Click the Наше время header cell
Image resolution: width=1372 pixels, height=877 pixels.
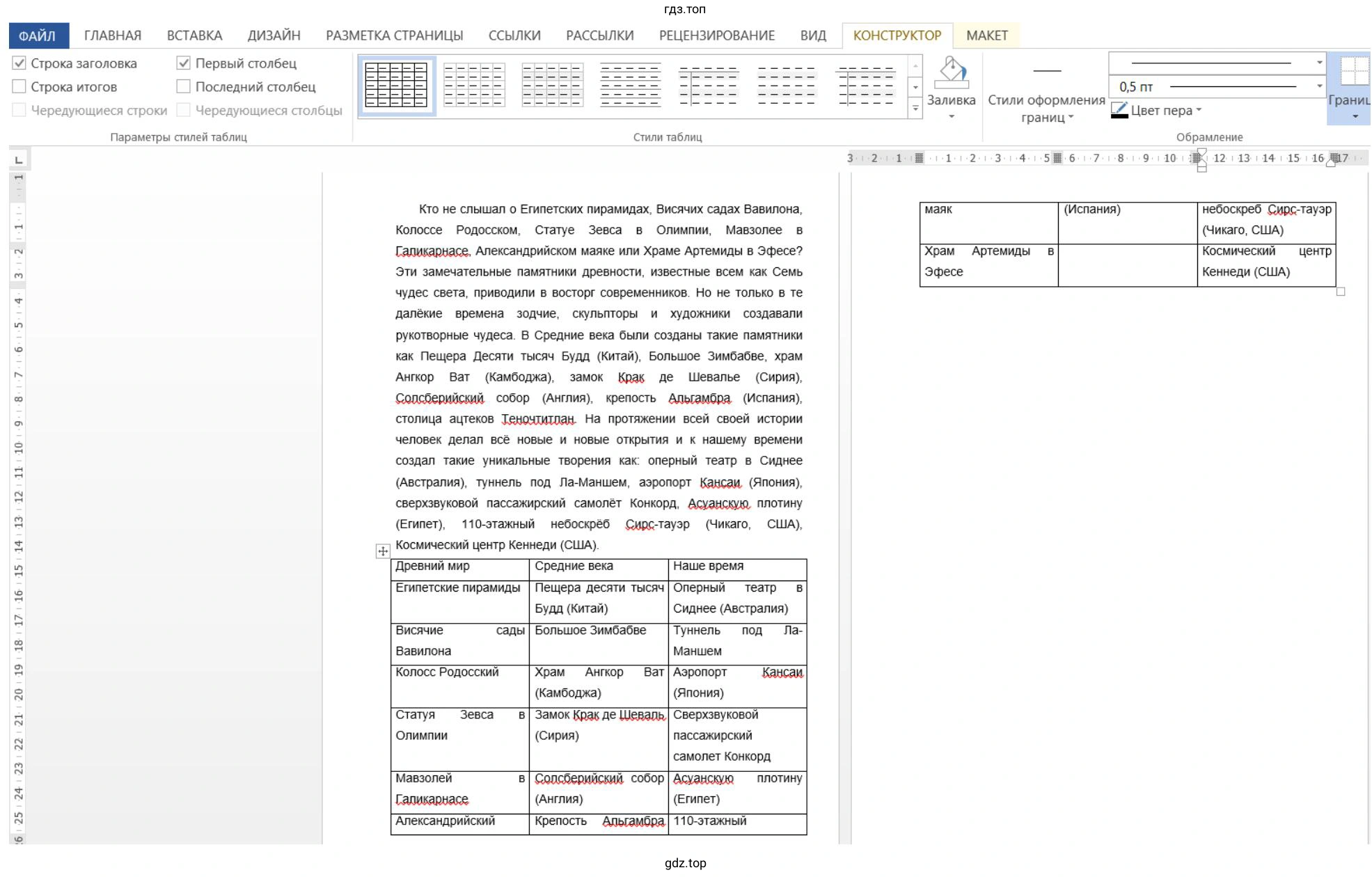(737, 569)
